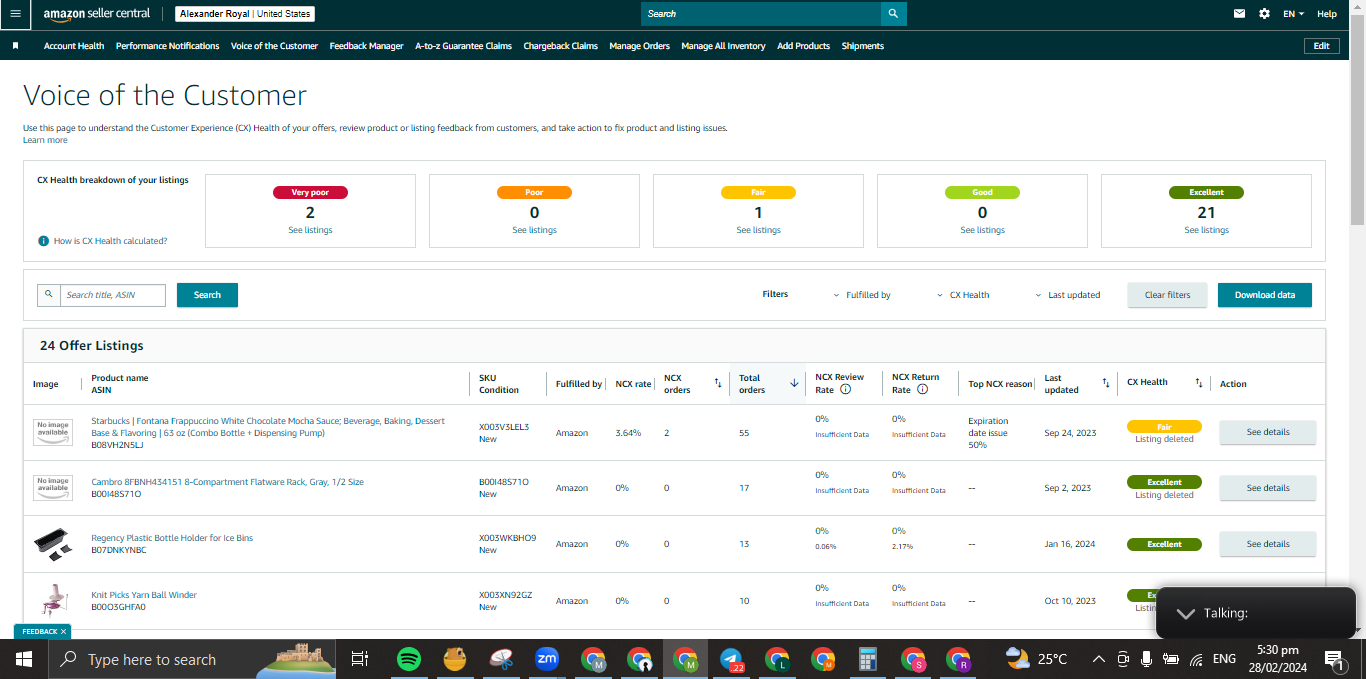Click the info icon beside How is CX Health calculated
This screenshot has height=679, width=1366.
pos(43,241)
